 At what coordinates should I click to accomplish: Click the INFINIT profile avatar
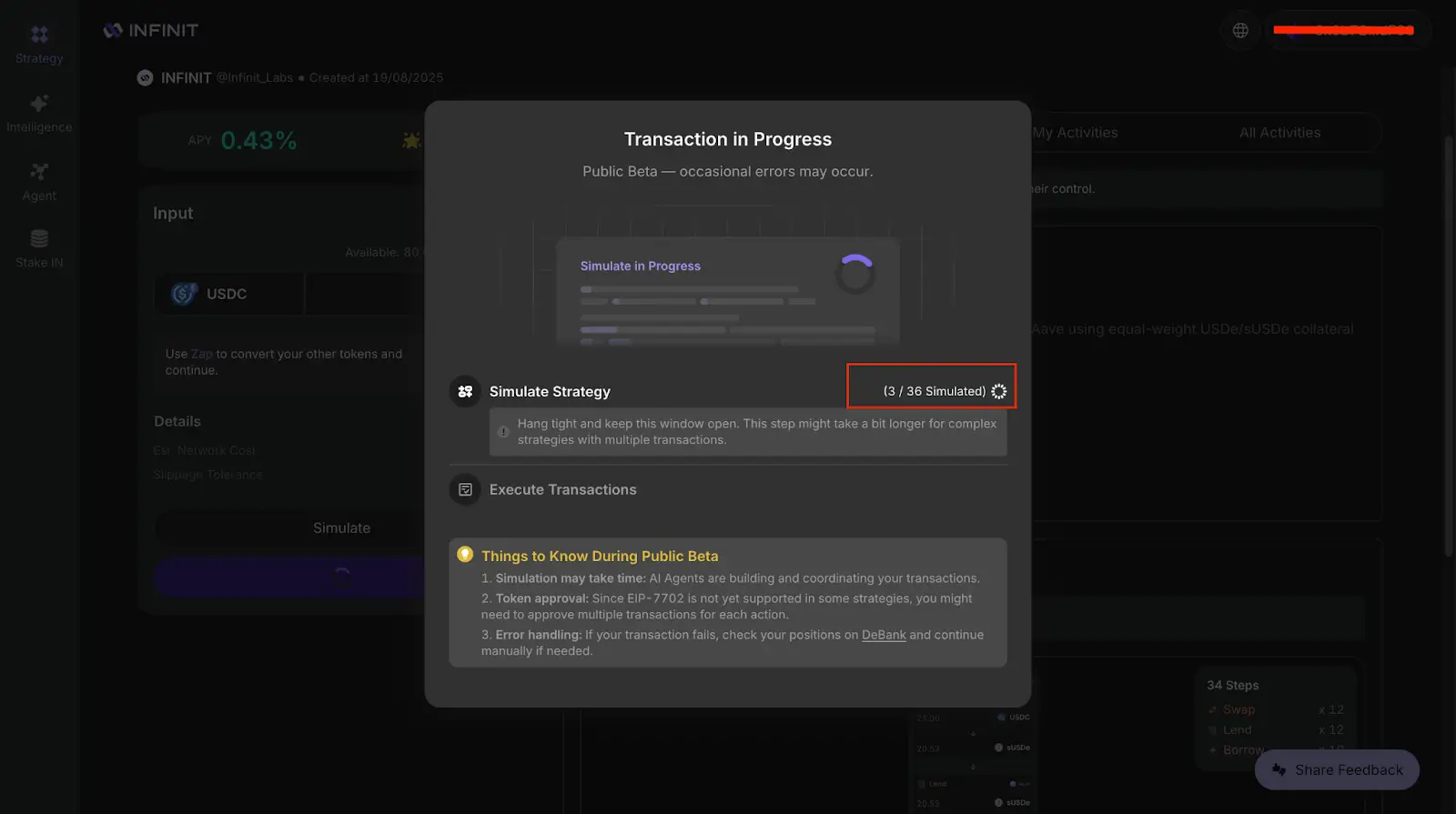pos(145,78)
